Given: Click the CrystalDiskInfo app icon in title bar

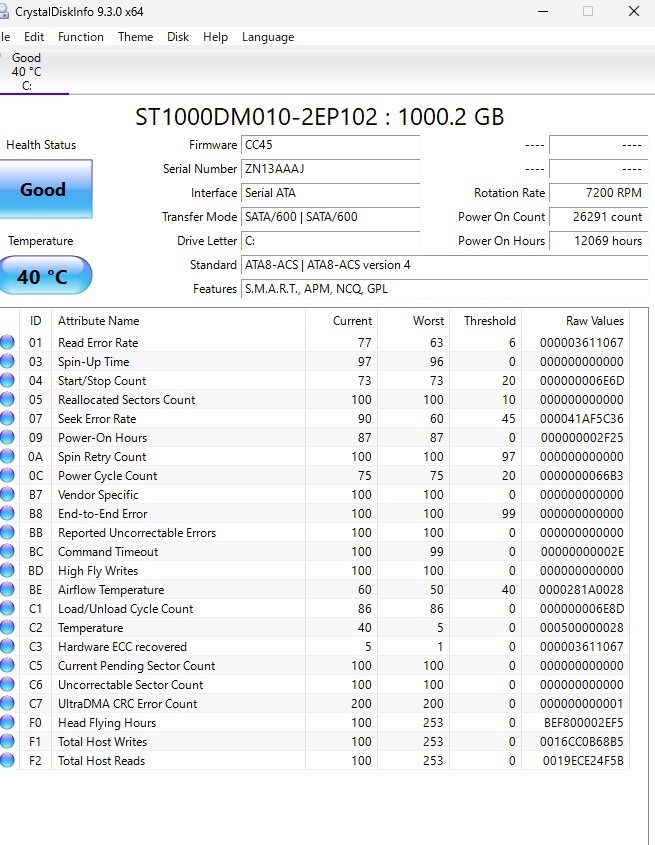Looking at the screenshot, I should point(5,11).
